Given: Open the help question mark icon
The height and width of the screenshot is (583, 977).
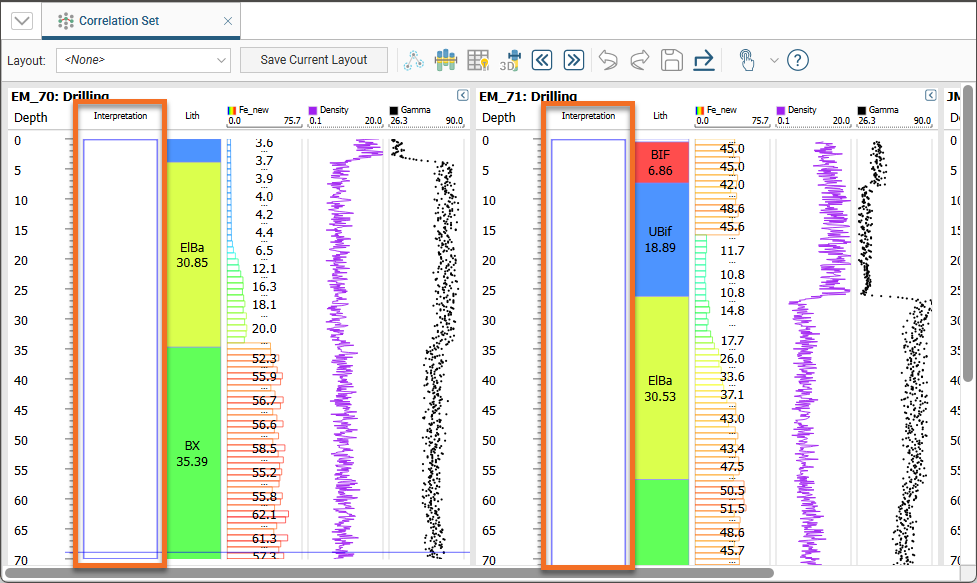Looking at the screenshot, I should pyautogui.click(x=797, y=60).
